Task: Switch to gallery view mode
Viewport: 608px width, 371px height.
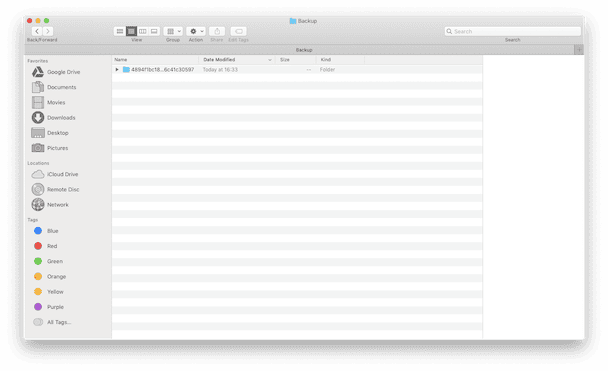Action: [154, 31]
